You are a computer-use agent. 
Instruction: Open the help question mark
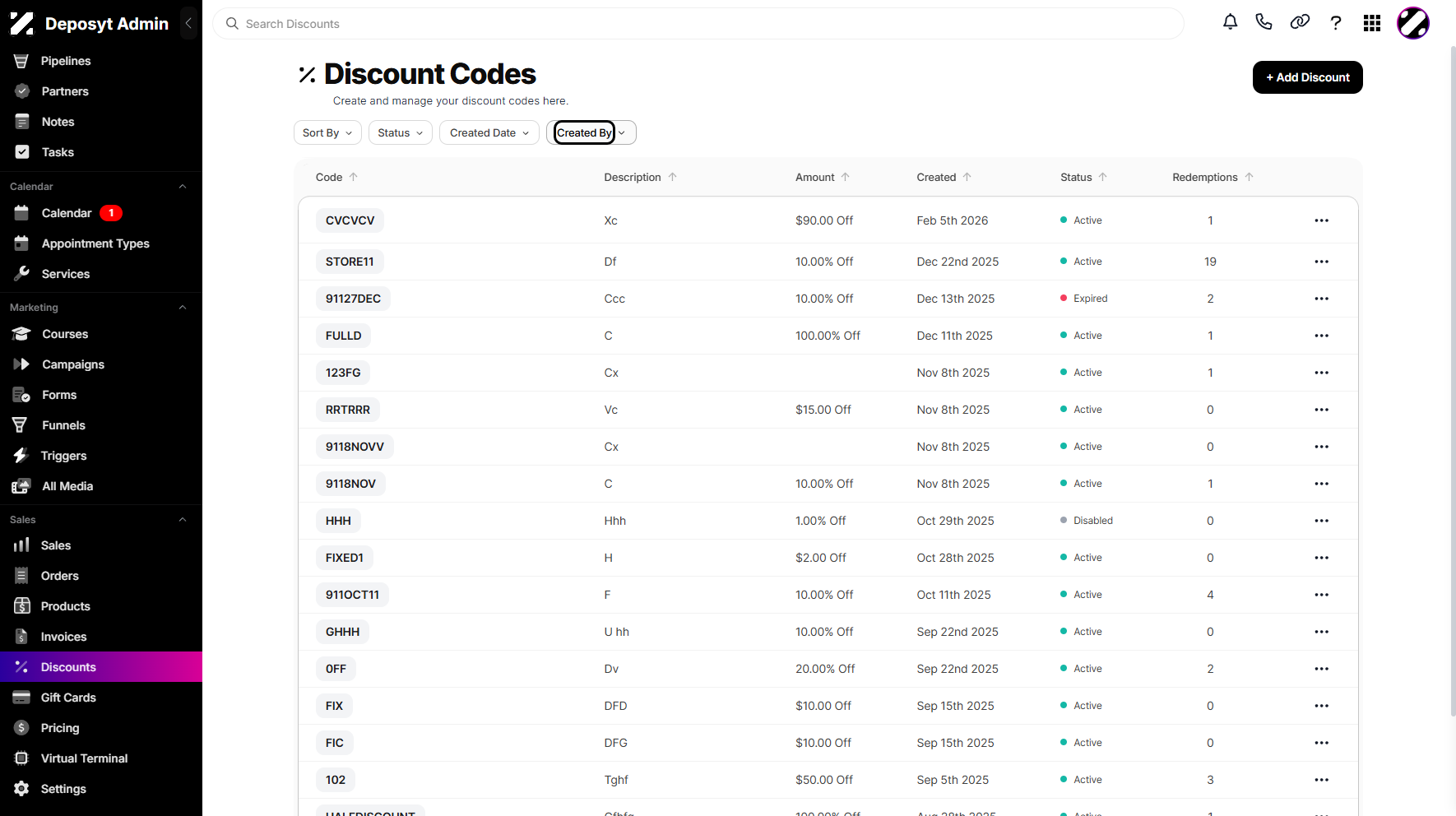coord(1336,23)
